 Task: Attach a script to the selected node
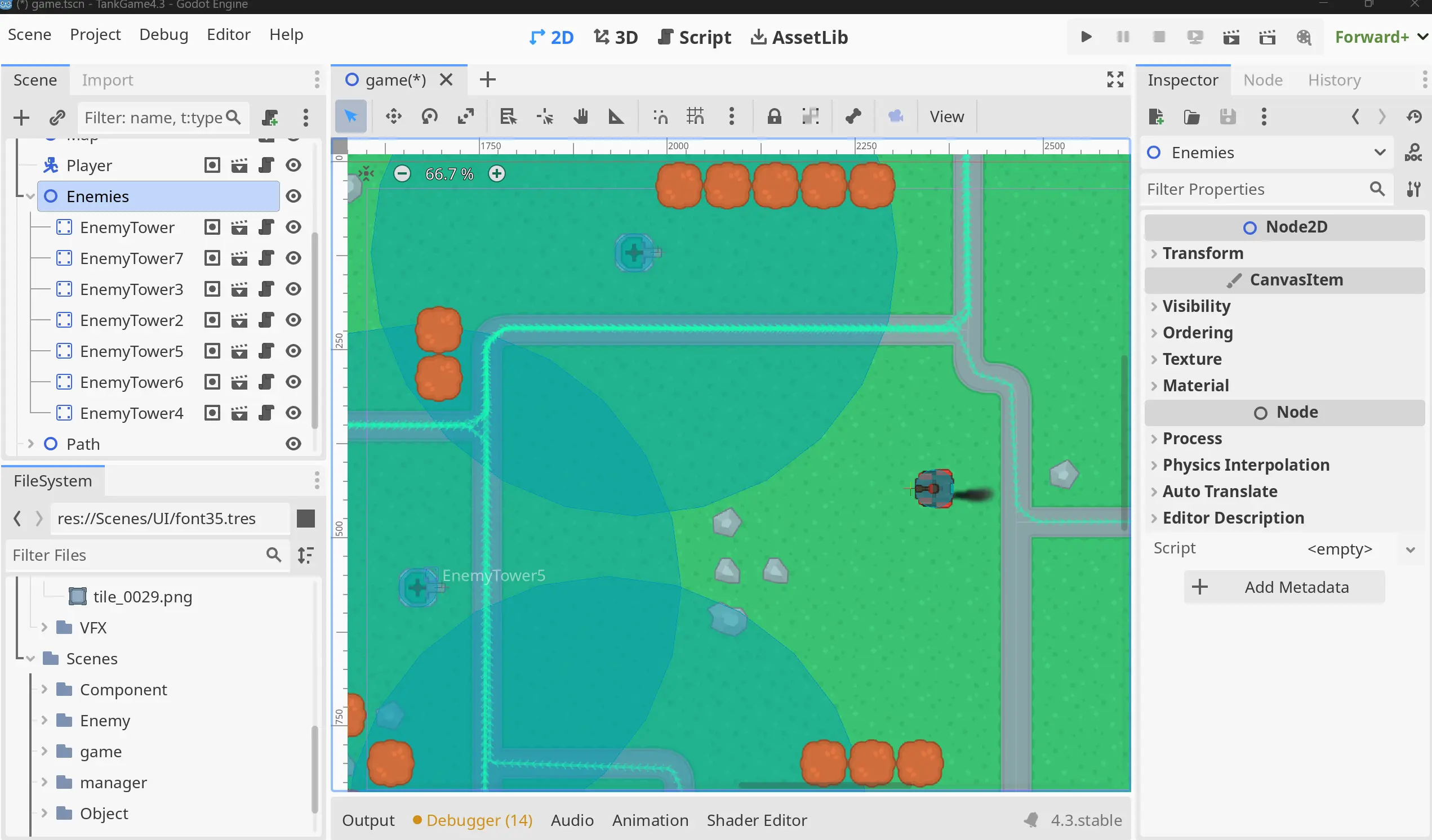point(270,118)
